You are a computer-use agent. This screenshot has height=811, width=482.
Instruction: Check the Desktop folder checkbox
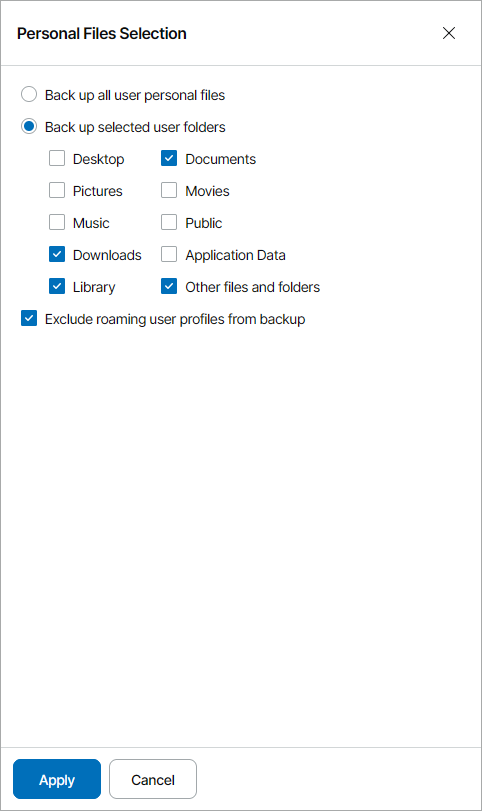click(57, 158)
